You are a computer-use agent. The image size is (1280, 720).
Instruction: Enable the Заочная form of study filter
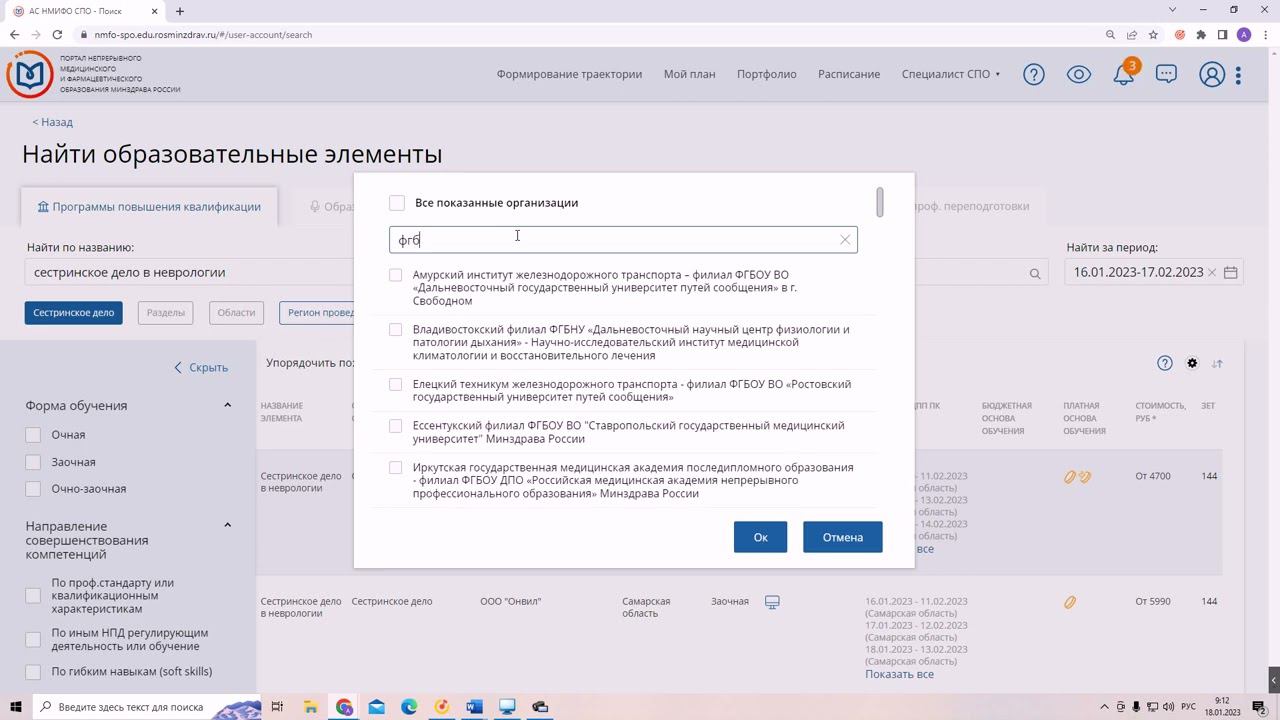coord(33,462)
